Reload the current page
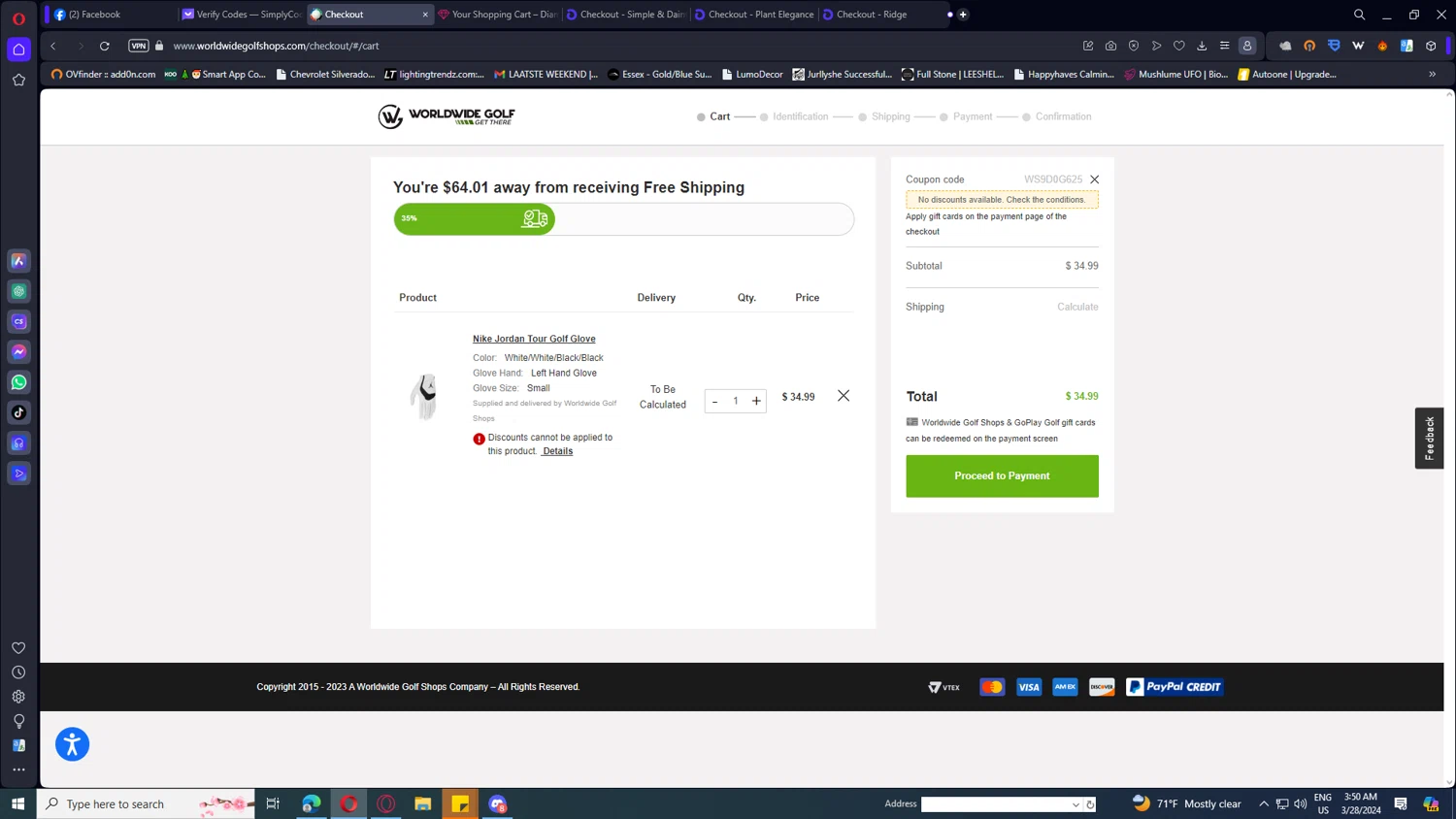 105,46
